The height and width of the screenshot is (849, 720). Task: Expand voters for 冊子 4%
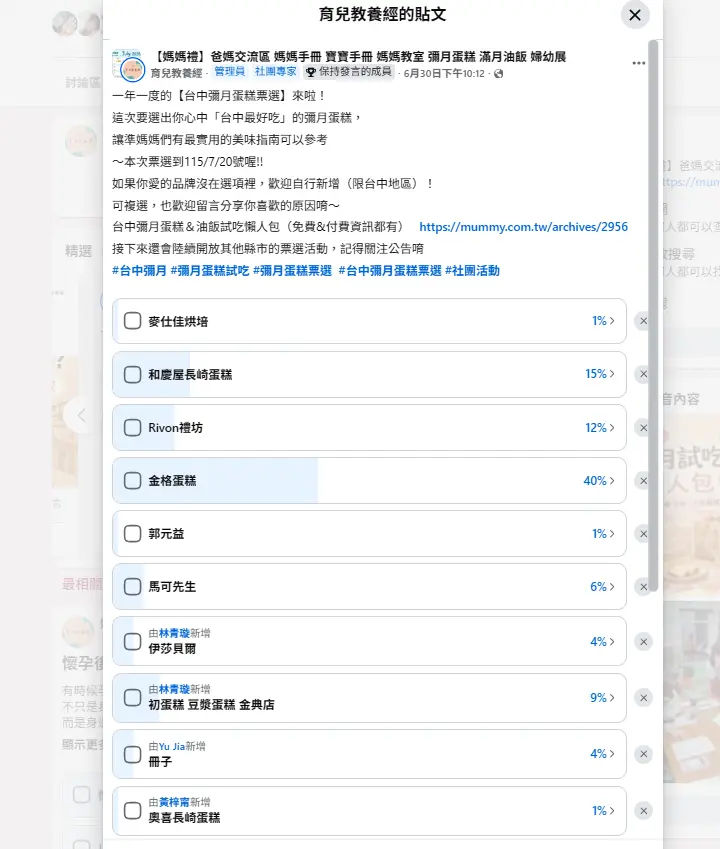[x=602, y=754]
